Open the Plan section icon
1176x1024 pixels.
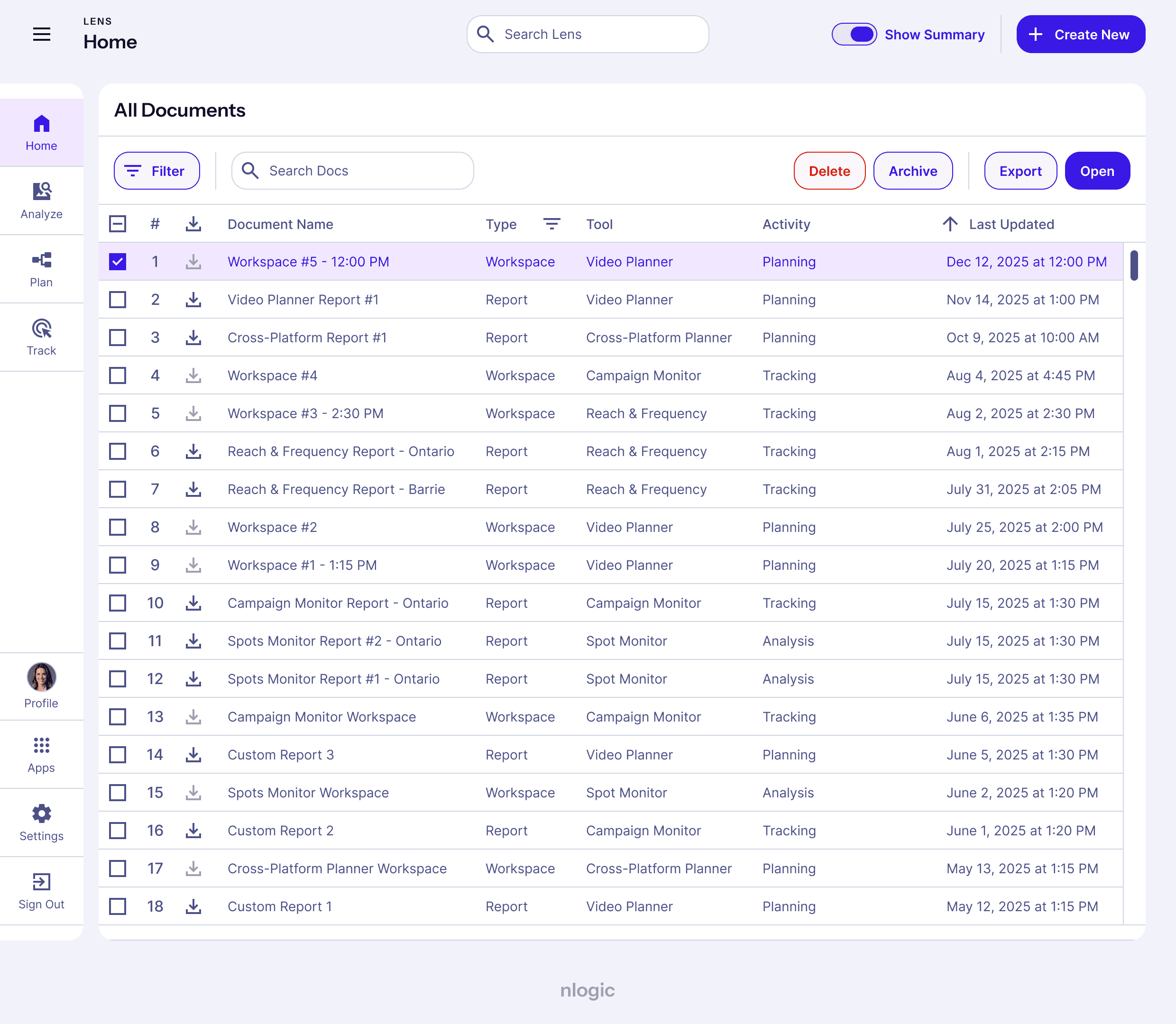[41, 261]
